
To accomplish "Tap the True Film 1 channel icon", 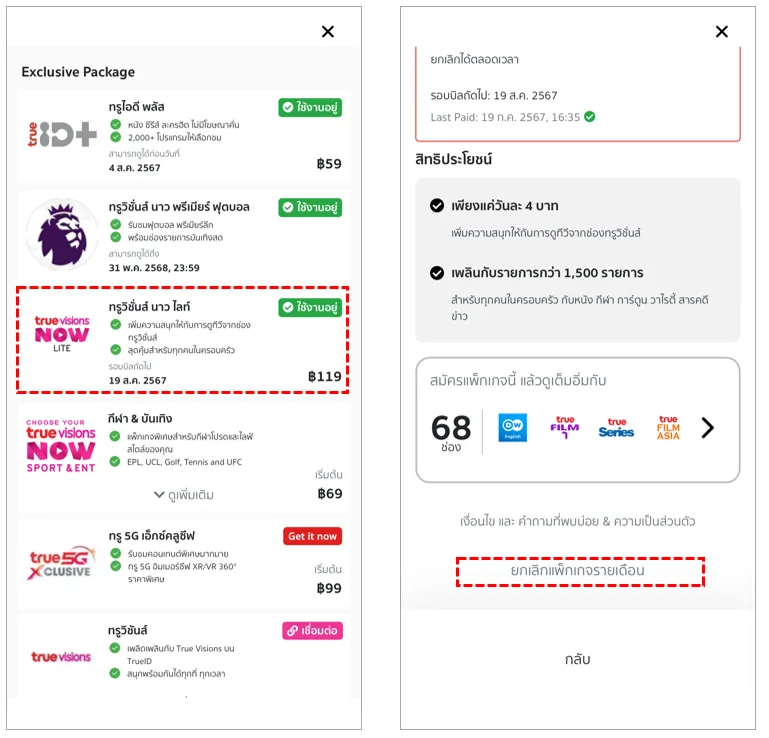I will click(x=564, y=427).
